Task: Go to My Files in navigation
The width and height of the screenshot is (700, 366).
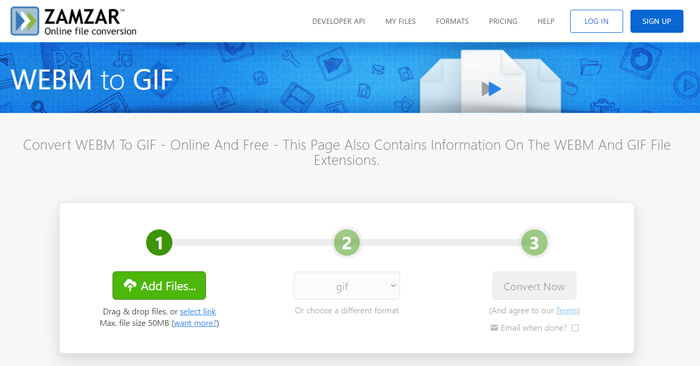Action: [x=400, y=21]
